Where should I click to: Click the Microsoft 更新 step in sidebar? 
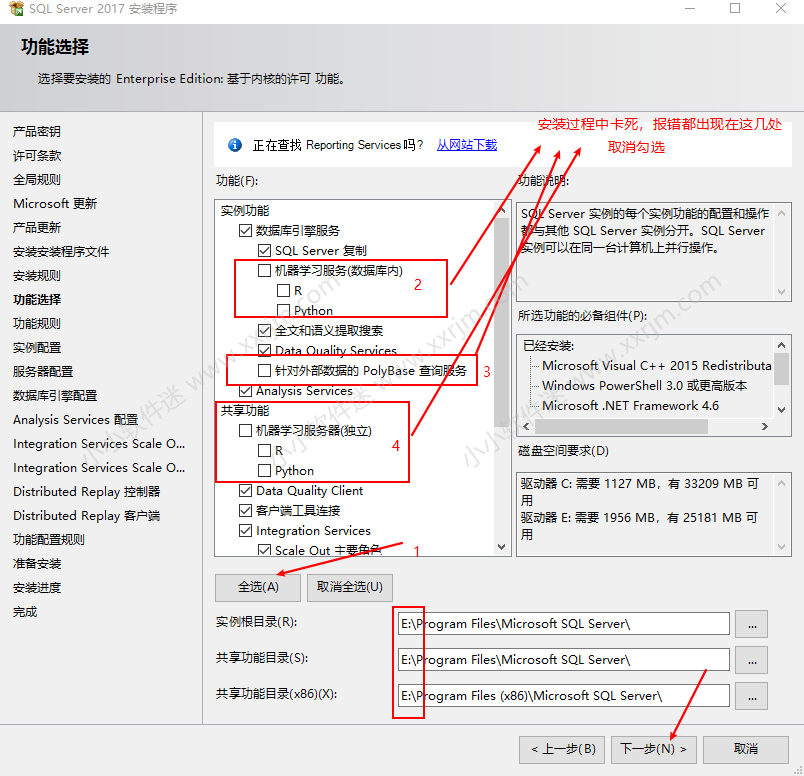point(55,204)
